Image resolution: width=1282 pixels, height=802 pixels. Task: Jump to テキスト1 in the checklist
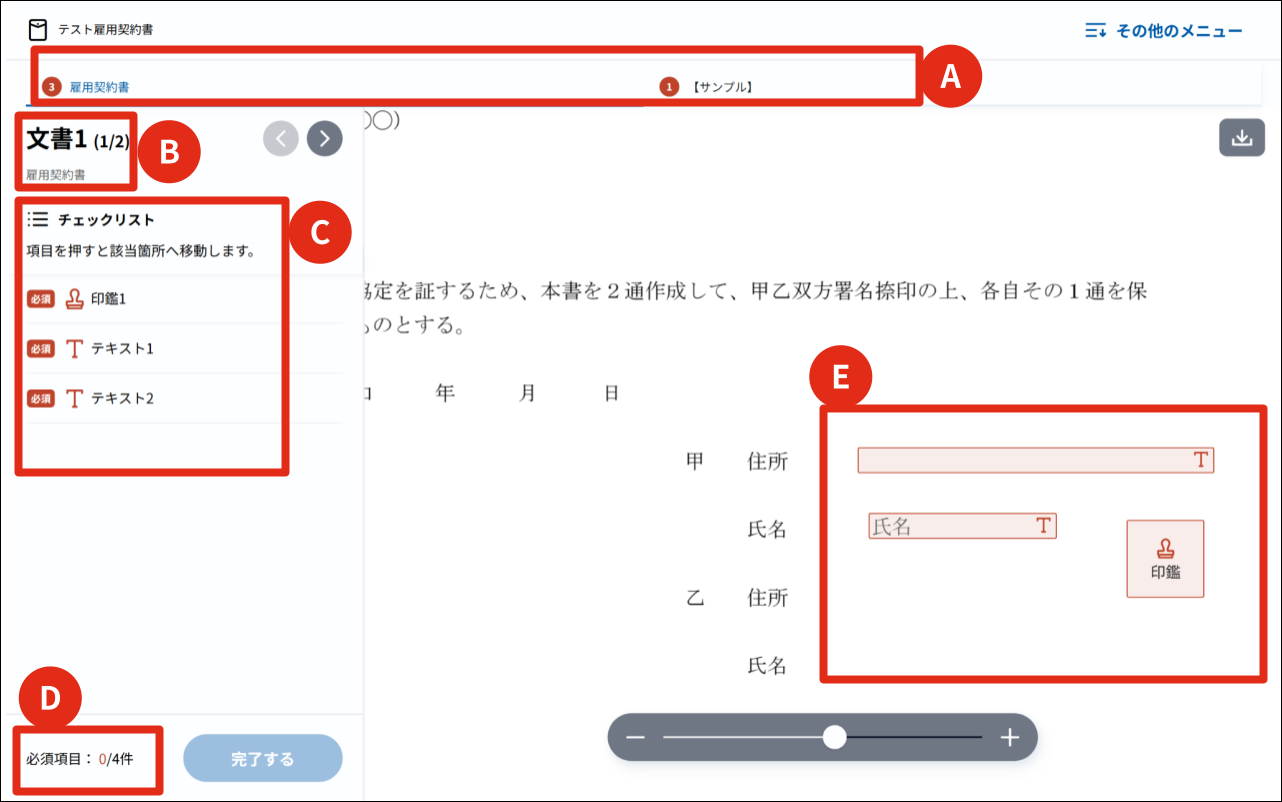click(122, 348)
